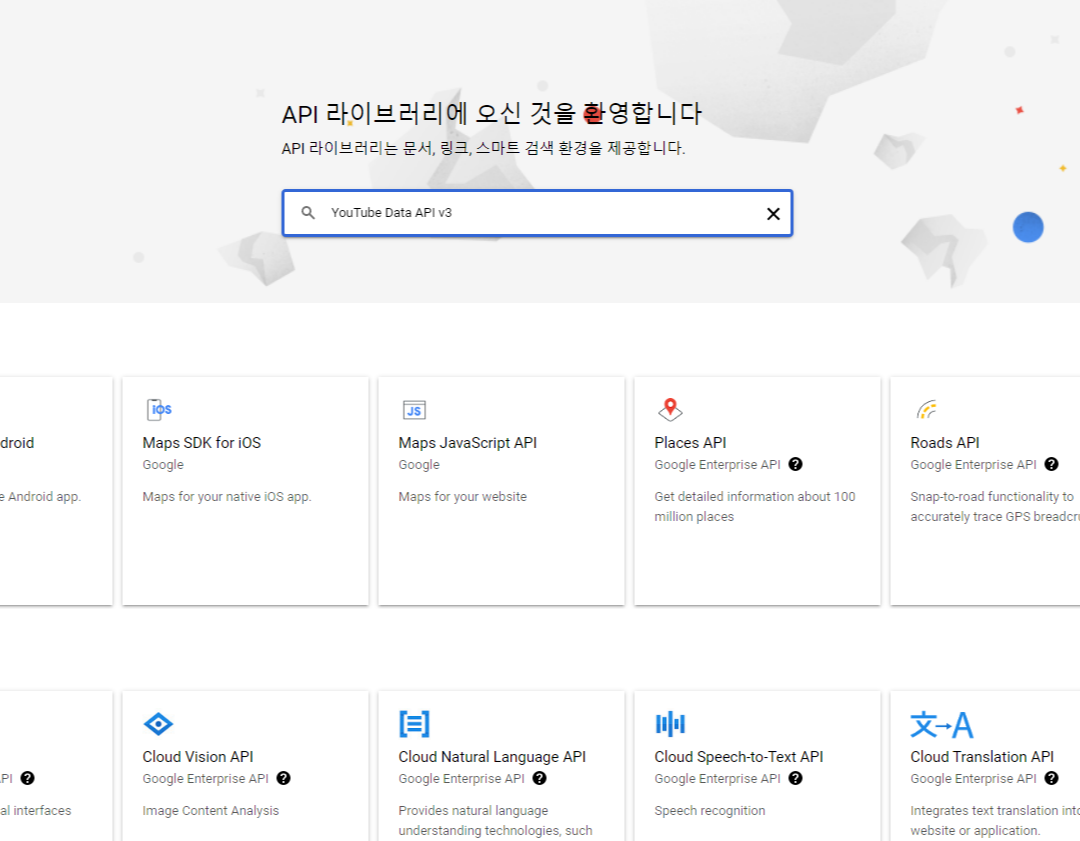
Task: Click the Cloud Natural Language API document icon
Action: point(414,724)
